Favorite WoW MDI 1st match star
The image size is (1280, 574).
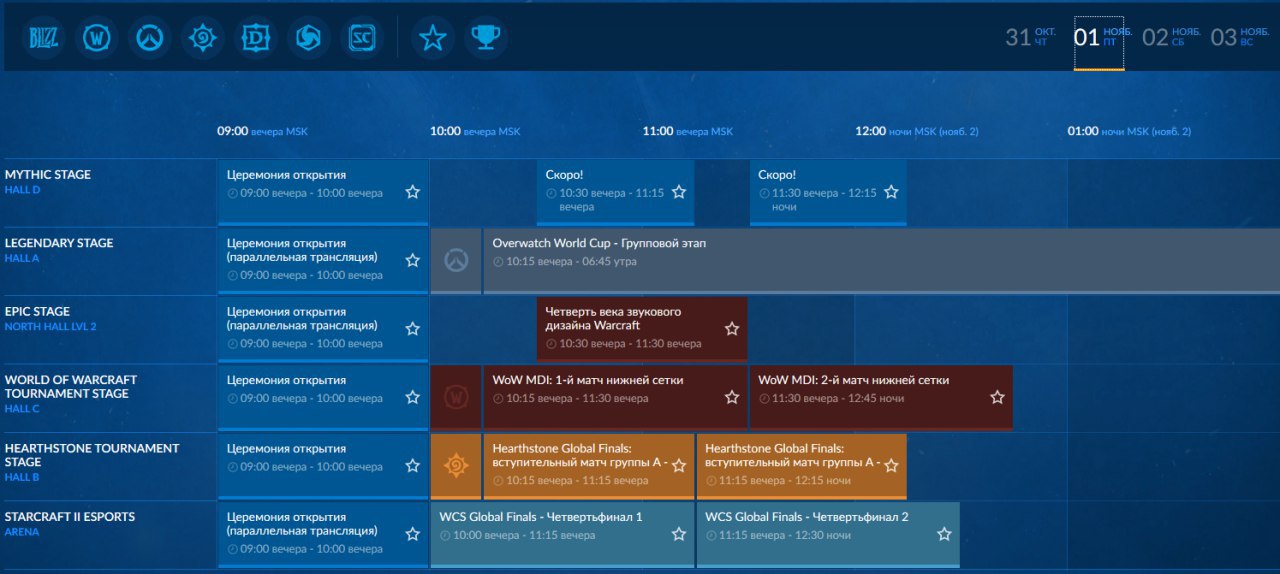[x=732, y=397]
